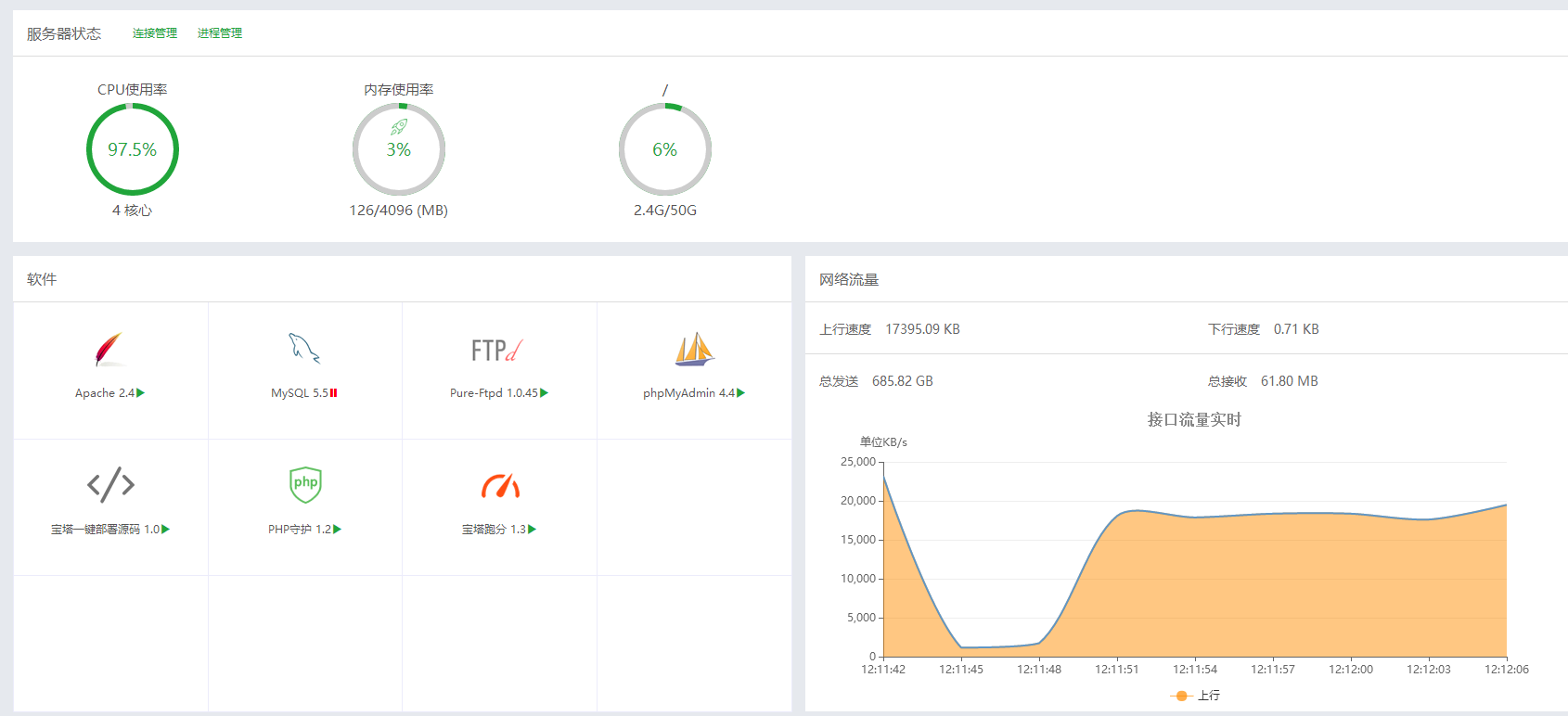Click the CPU使用率 label
This screenshot has width=1568, height=716.
133,90
